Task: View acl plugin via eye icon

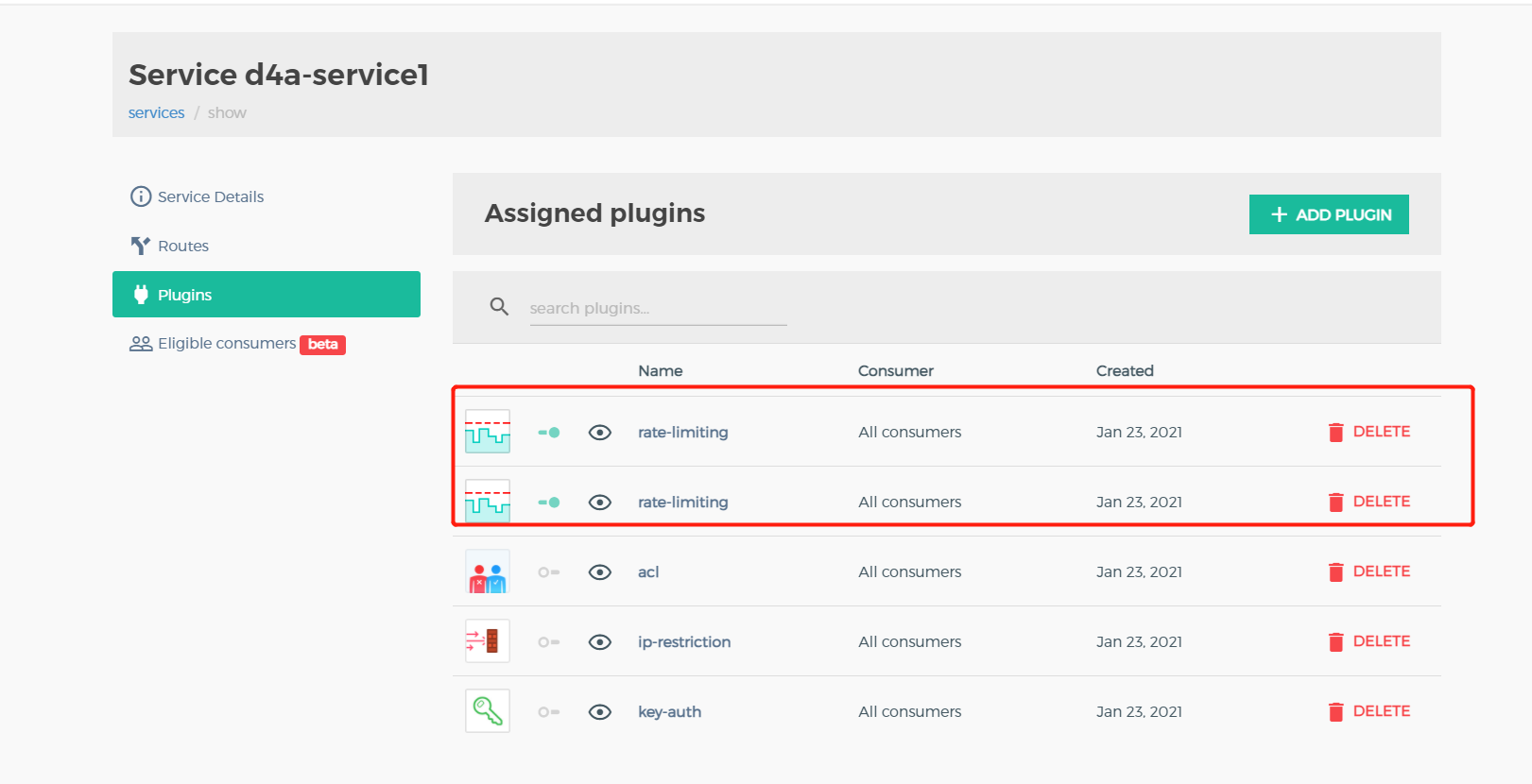Action: click(x=600, y=572)
